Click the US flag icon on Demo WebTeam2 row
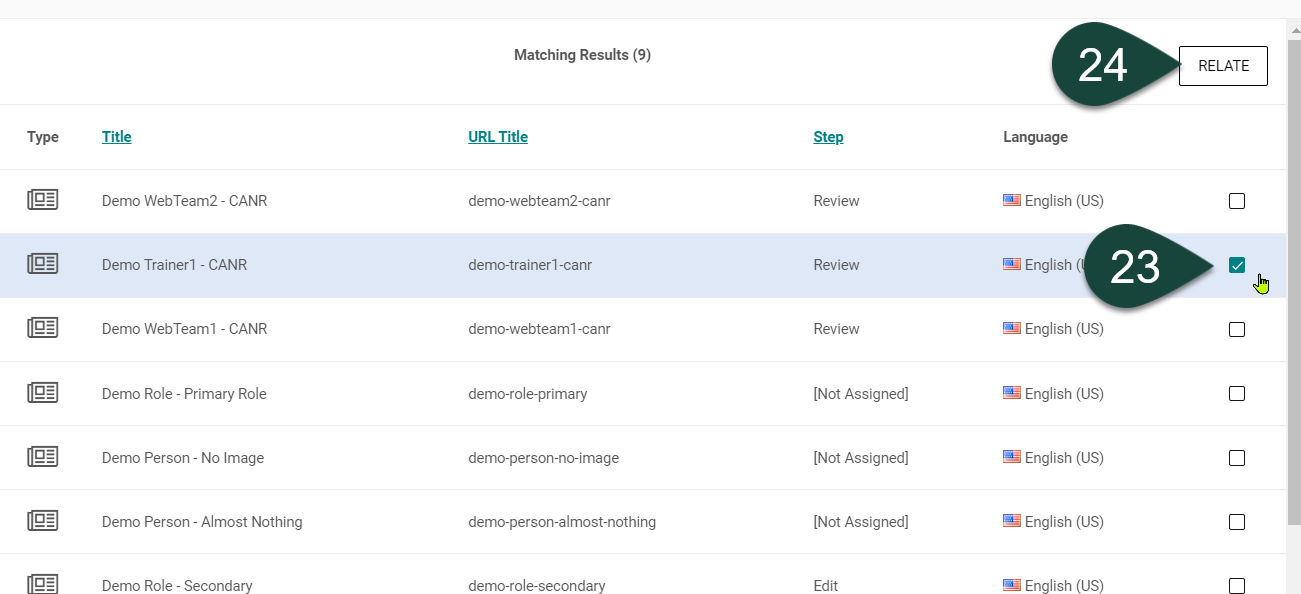Screen dimensions: 1301x594 point(1012,200)
